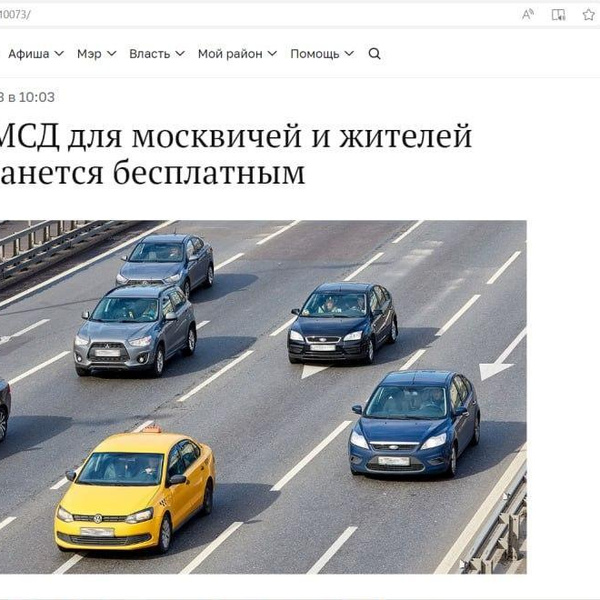Click the publication time 10:03
The width and height of the screenshot is (600, 600).
click(36, 97)
